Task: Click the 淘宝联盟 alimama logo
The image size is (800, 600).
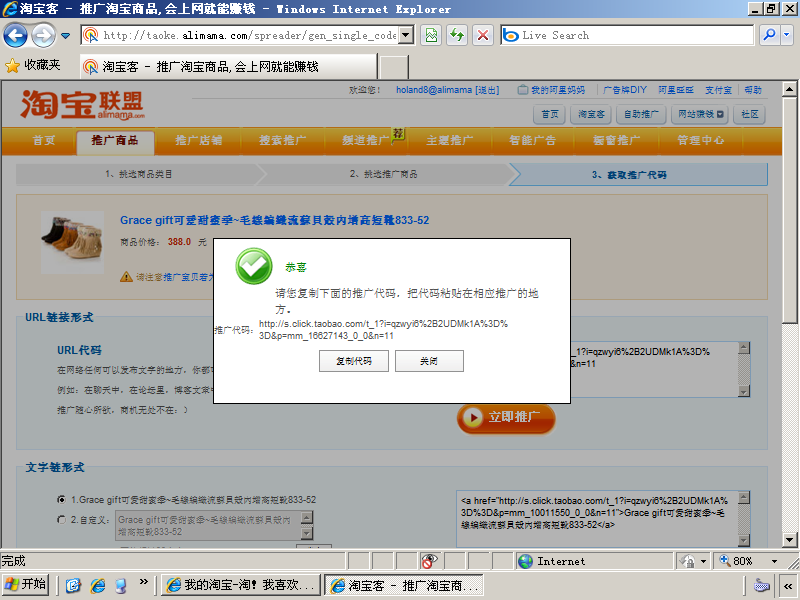Action: point(82,105)
